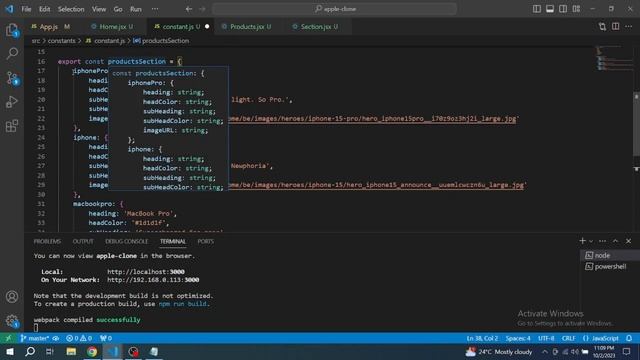Click the master branch in status bar
Image resolution: width=640 pixels, height=360 pixels.
35,338
